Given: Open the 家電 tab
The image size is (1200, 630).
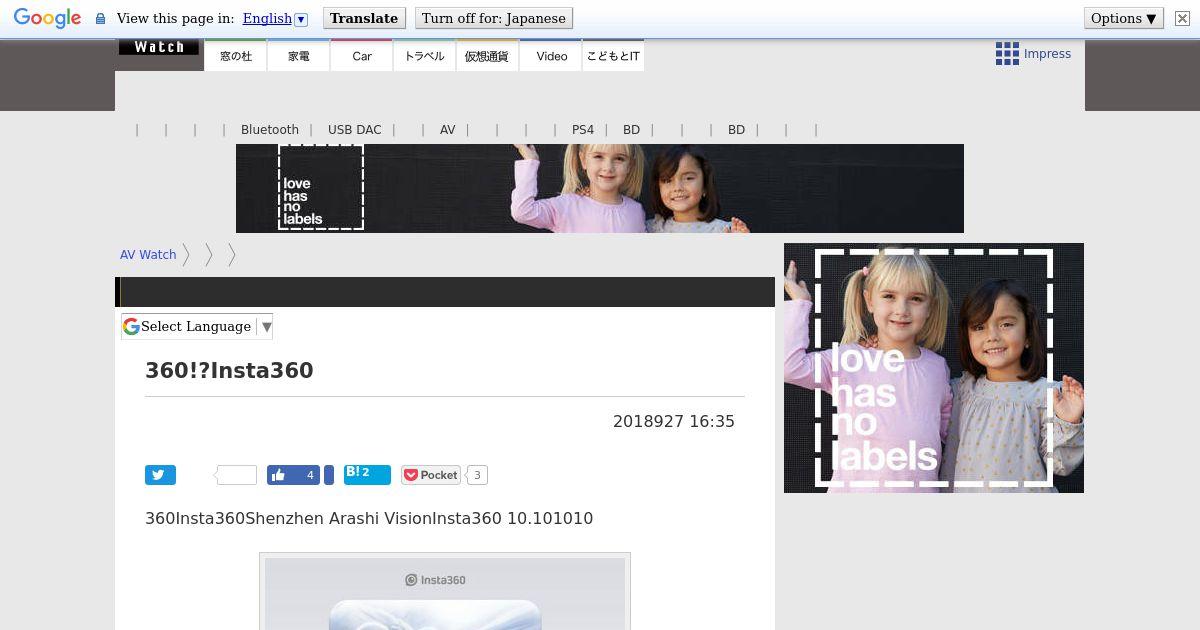Looking at the screenshot, I should pos(299,56).
